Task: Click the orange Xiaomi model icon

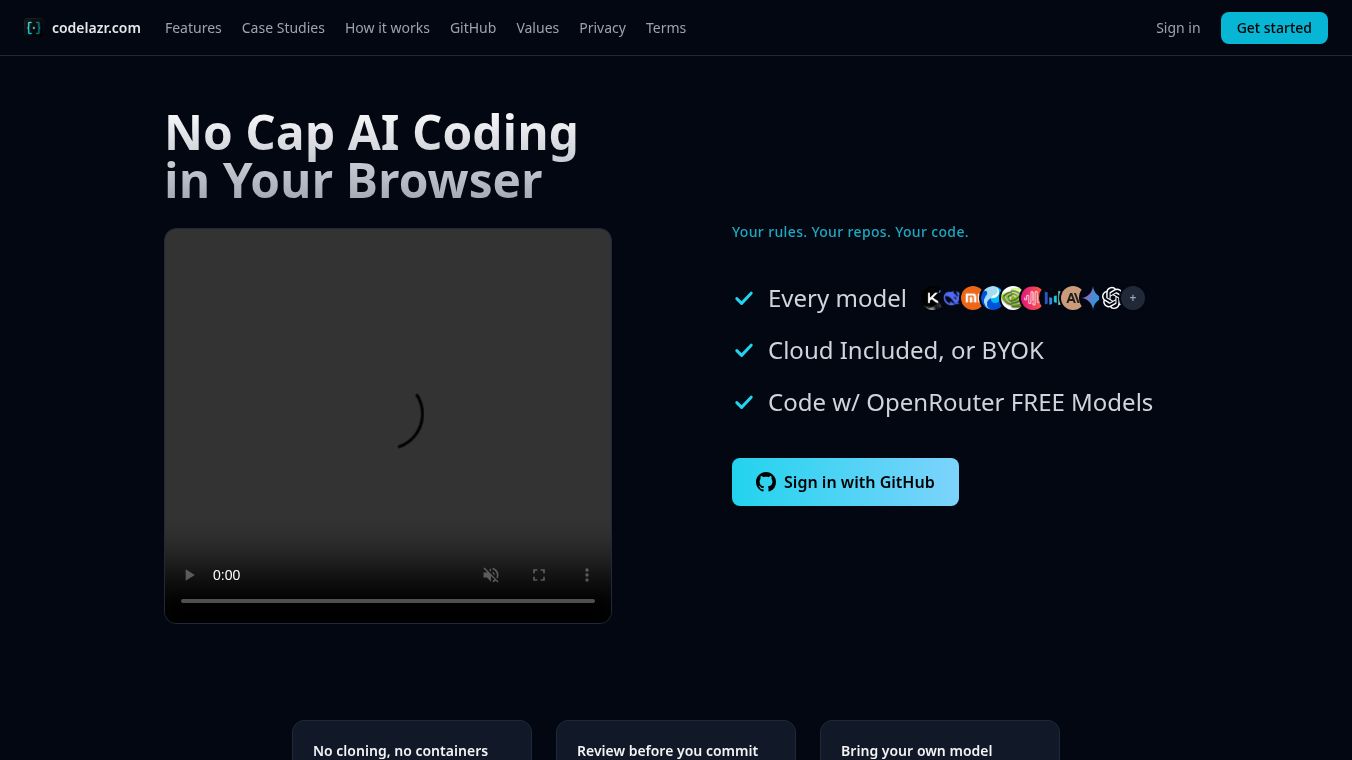Action: coord(972,298)
